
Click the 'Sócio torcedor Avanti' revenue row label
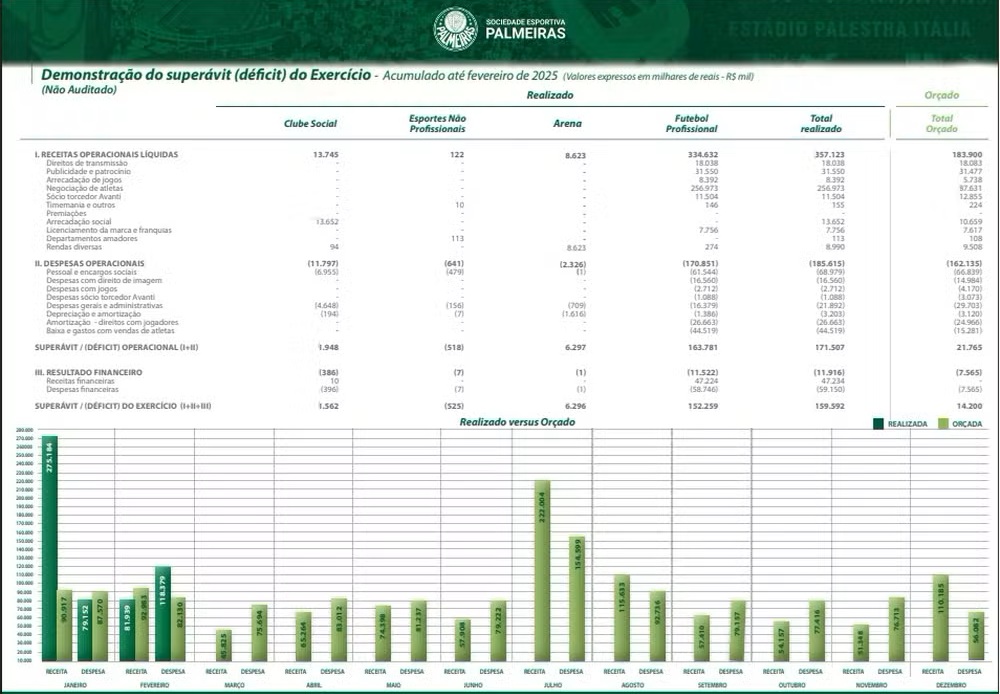pos(84,196)
